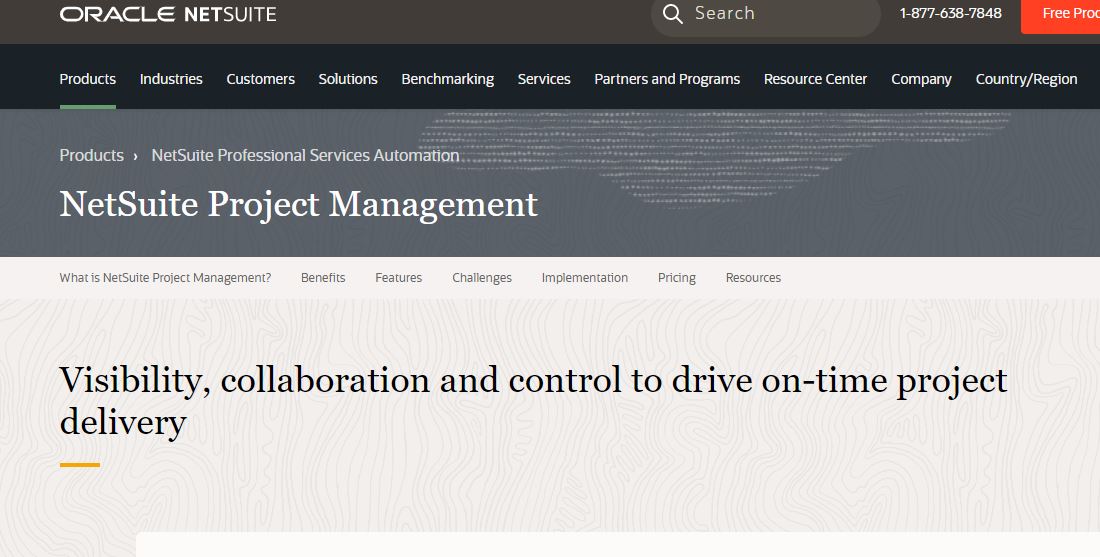Open the Services menu

(x=544, y=79)
